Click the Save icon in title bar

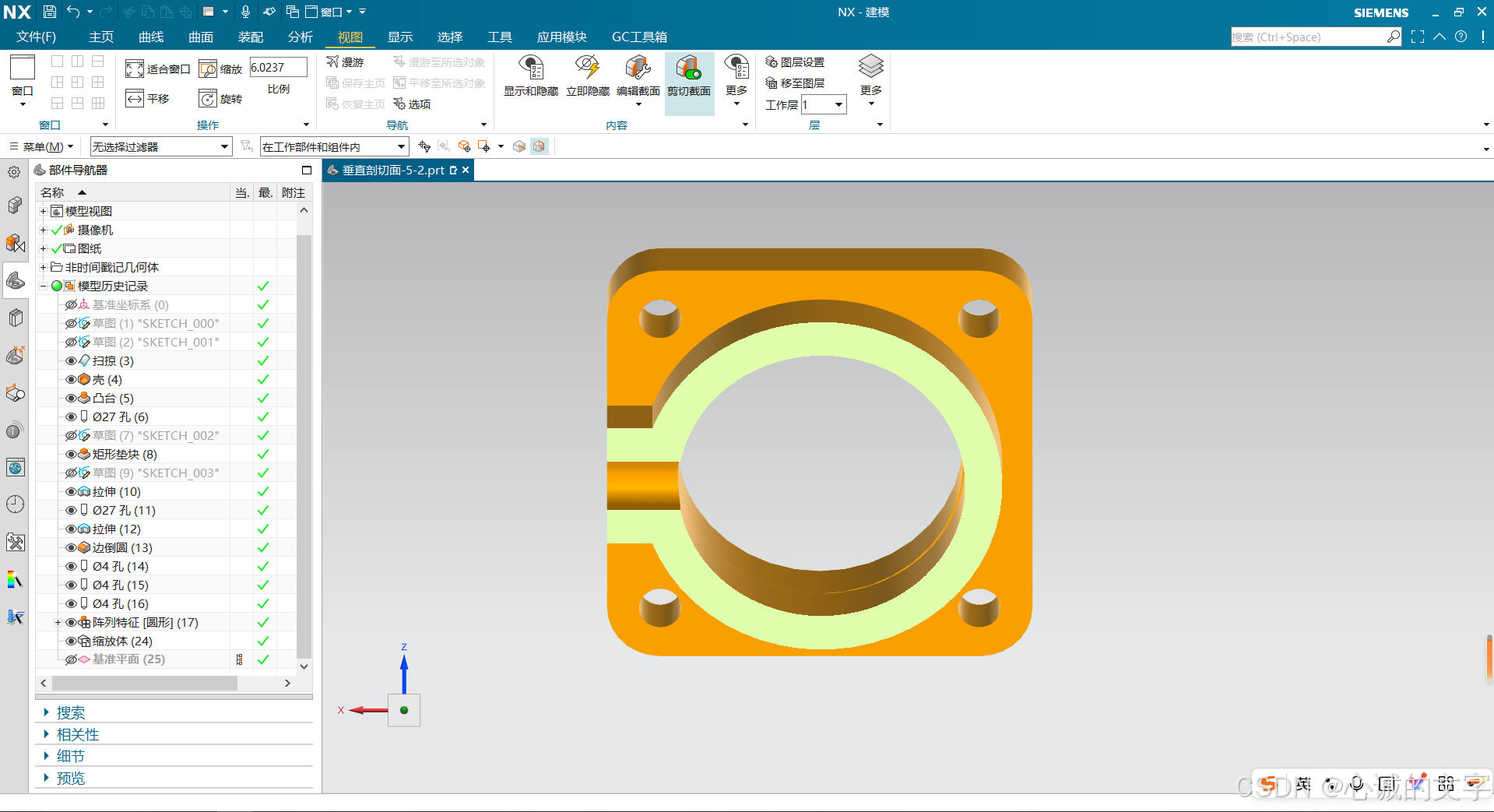pos(49,12)
